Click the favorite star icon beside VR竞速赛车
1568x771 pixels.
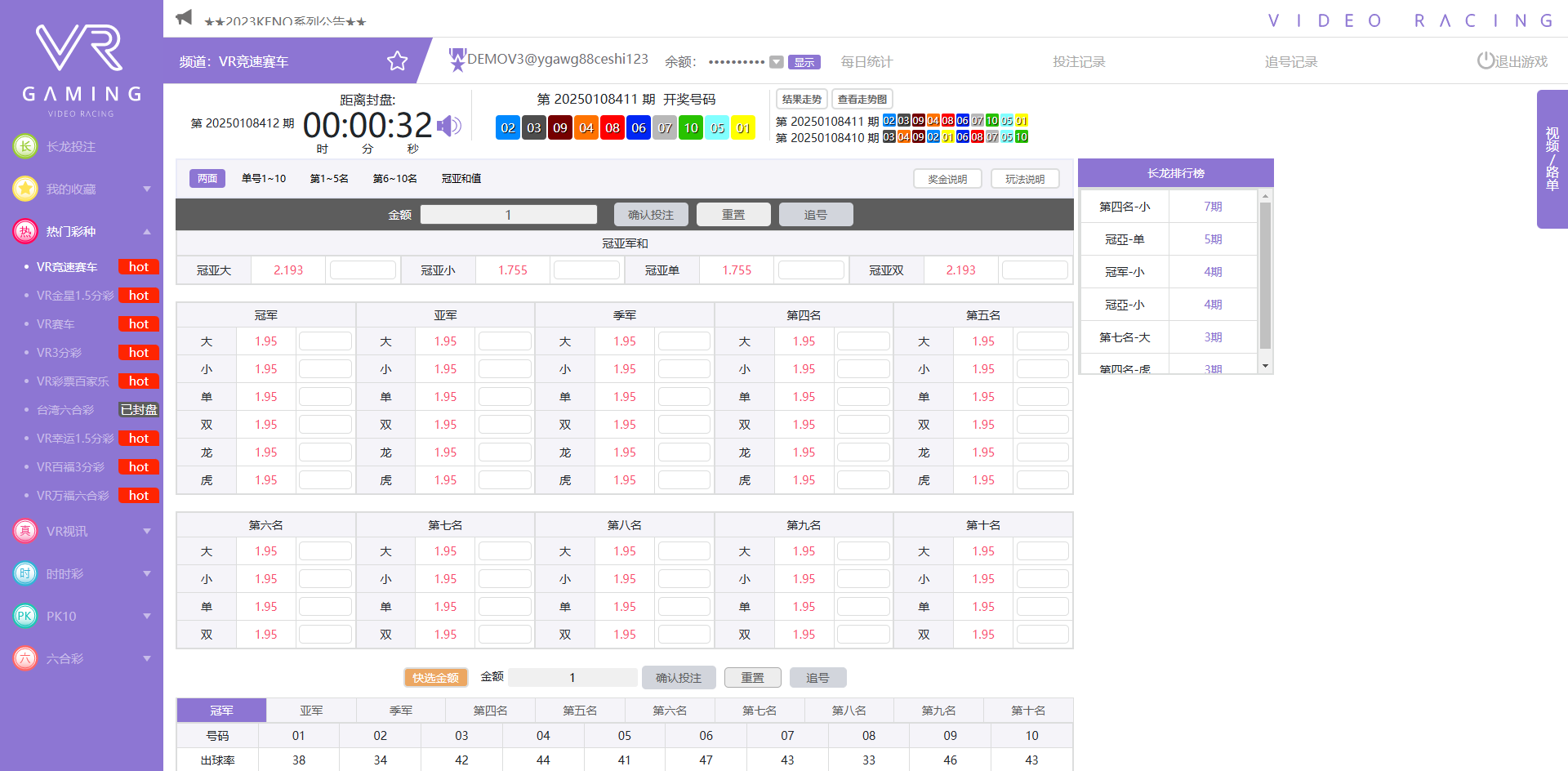(397, 61)
